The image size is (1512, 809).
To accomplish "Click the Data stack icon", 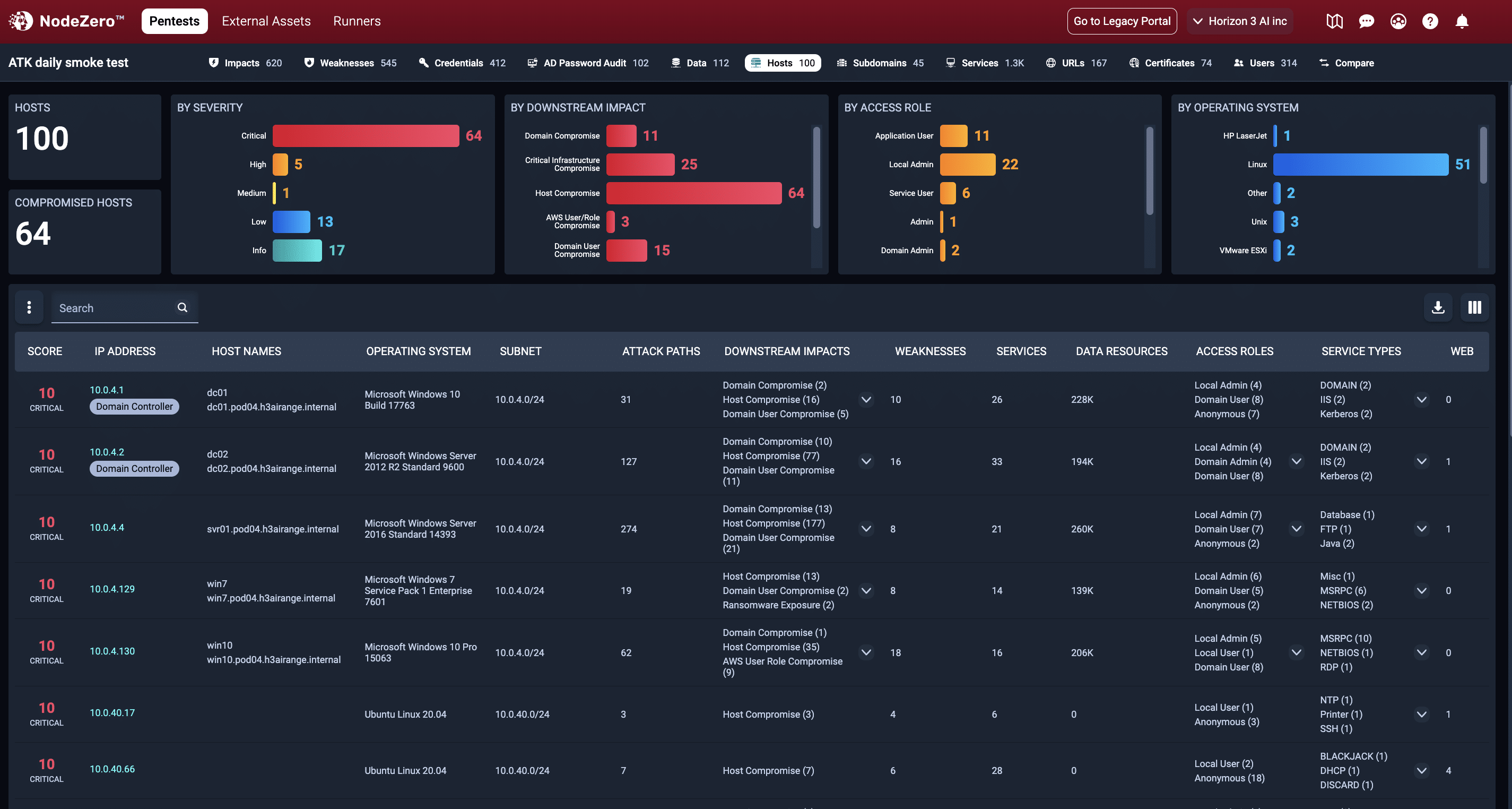I will pyautogui.click(x=675, y=62).
